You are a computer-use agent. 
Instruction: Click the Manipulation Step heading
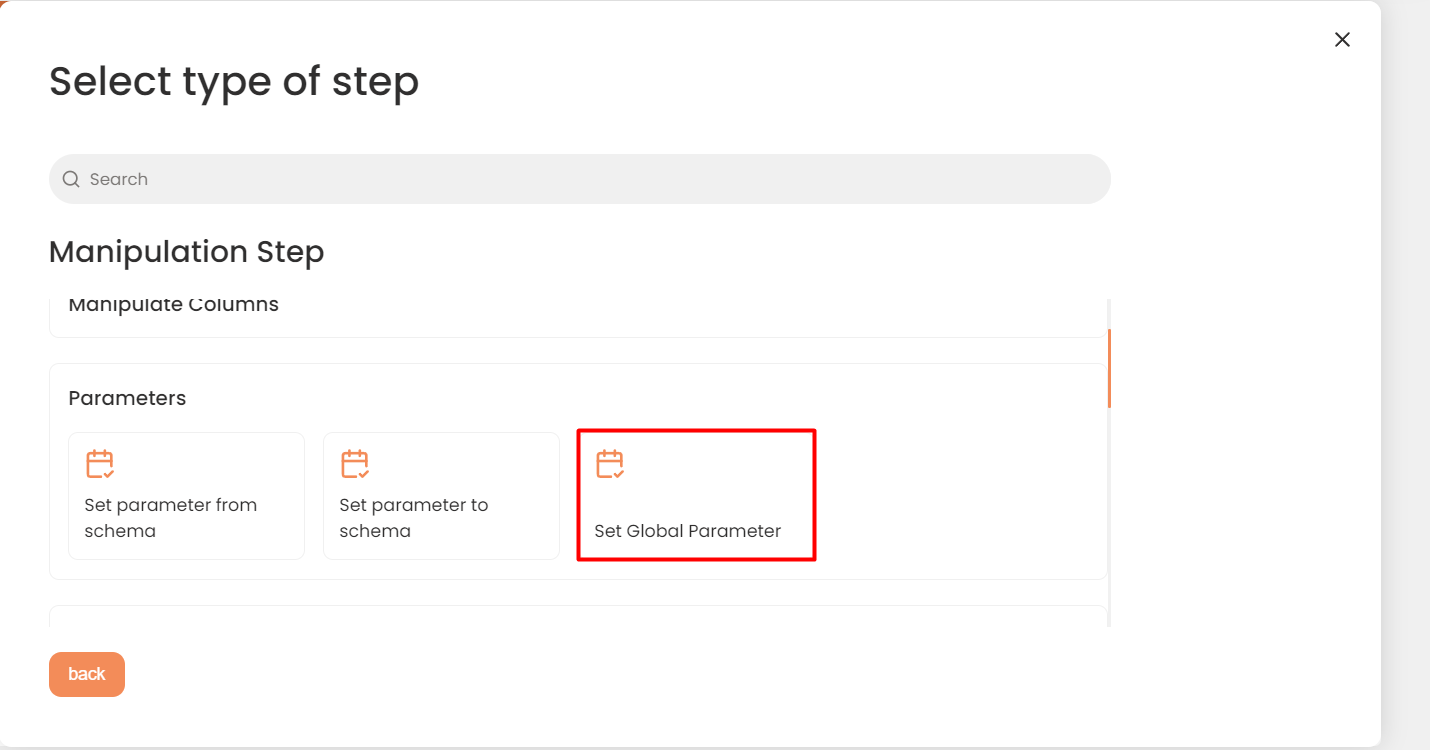tap(186, 252)
